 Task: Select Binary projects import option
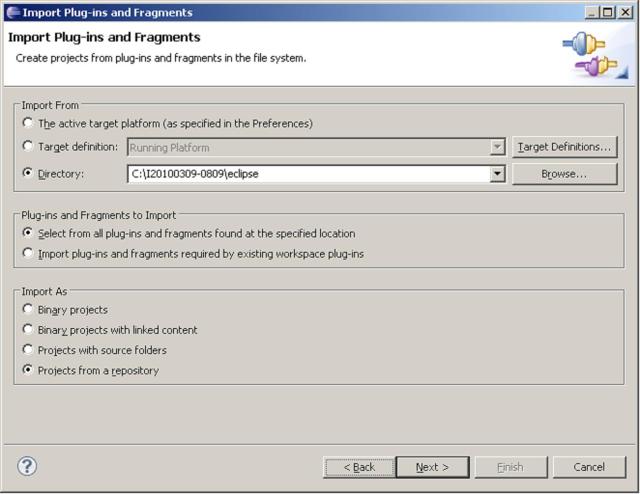point(28,309)
